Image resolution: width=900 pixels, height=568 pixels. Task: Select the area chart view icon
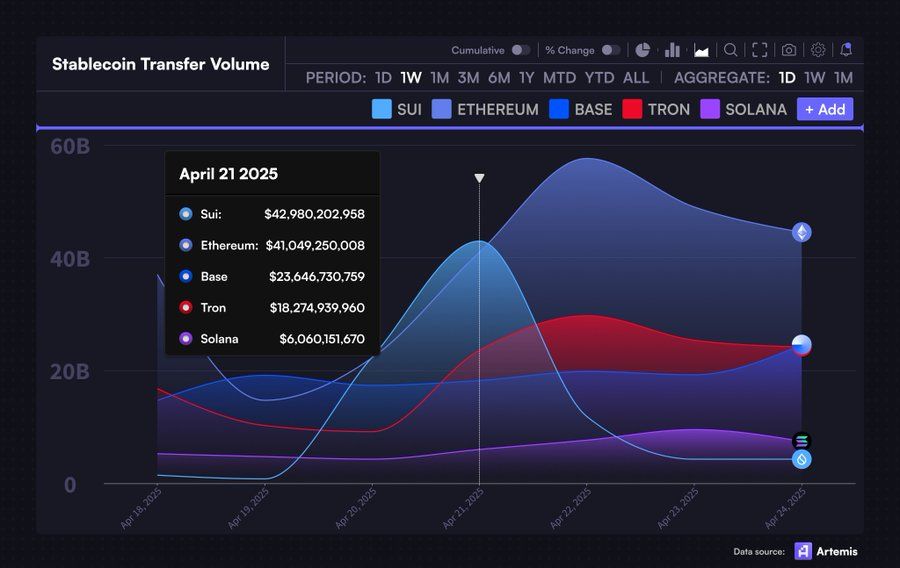click(701, 50)
